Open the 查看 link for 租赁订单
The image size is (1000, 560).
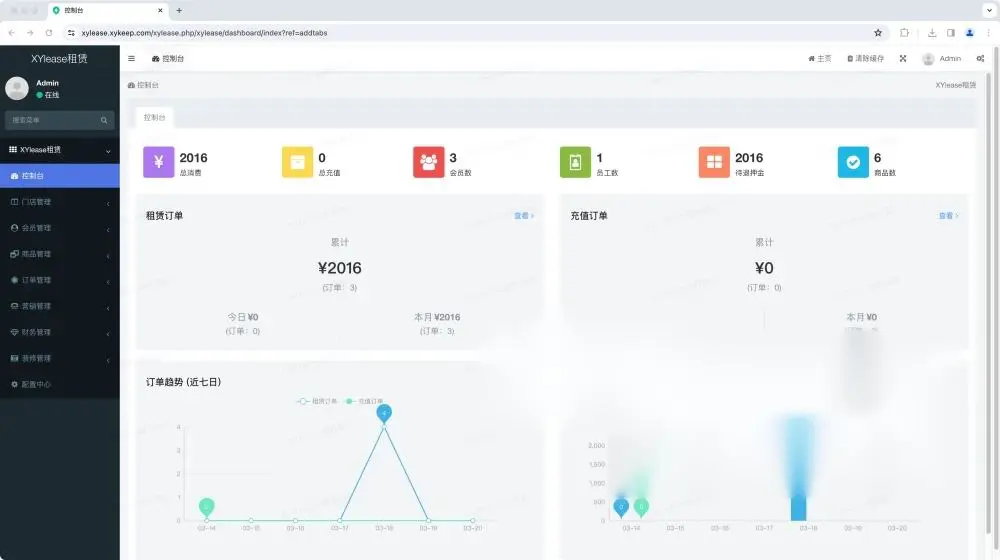pyautogui.click(x=524, y=216)
